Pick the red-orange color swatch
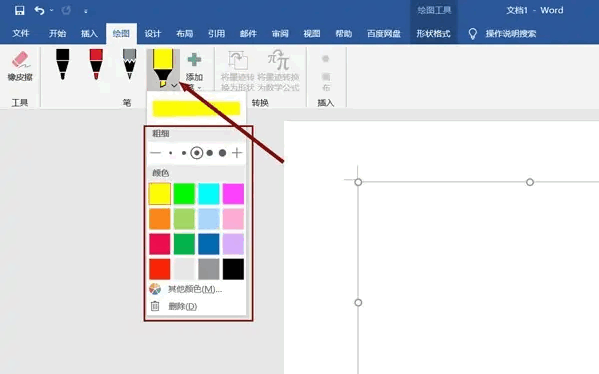This screenshot has height=374, width=599. 160,269
